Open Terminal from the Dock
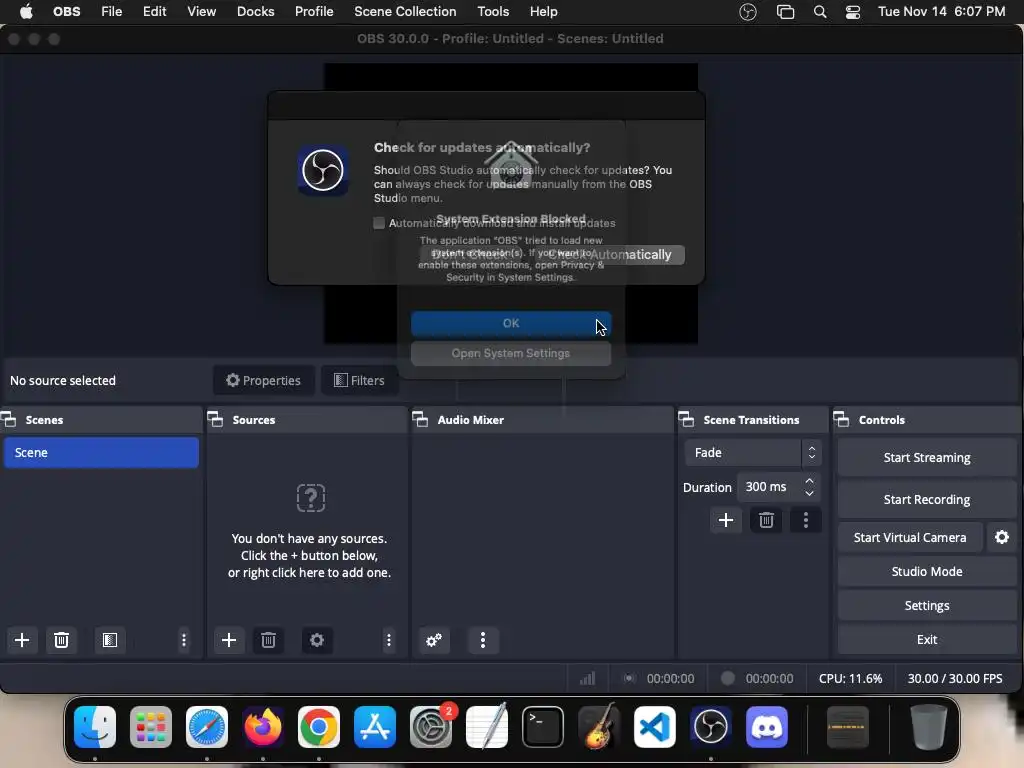 tap(543, 727)
